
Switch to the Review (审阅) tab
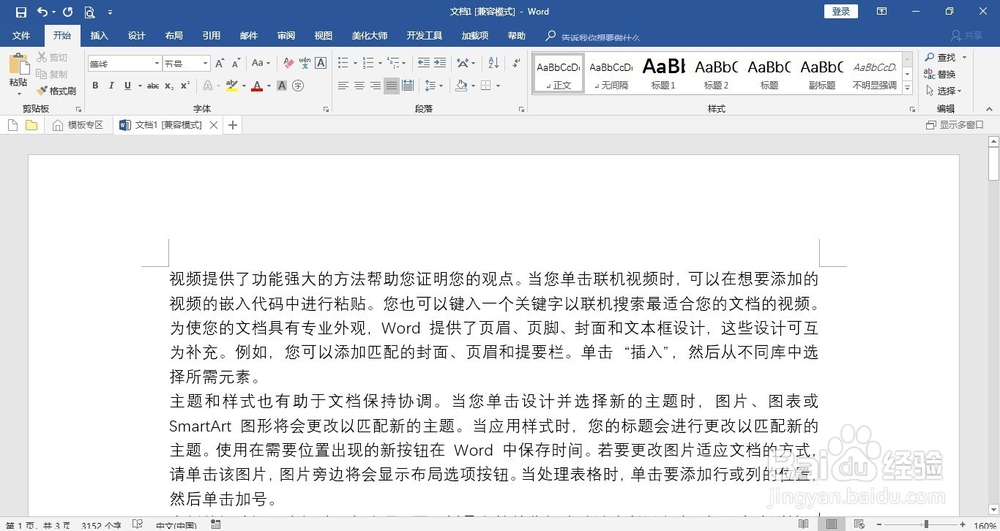point(286,36)
